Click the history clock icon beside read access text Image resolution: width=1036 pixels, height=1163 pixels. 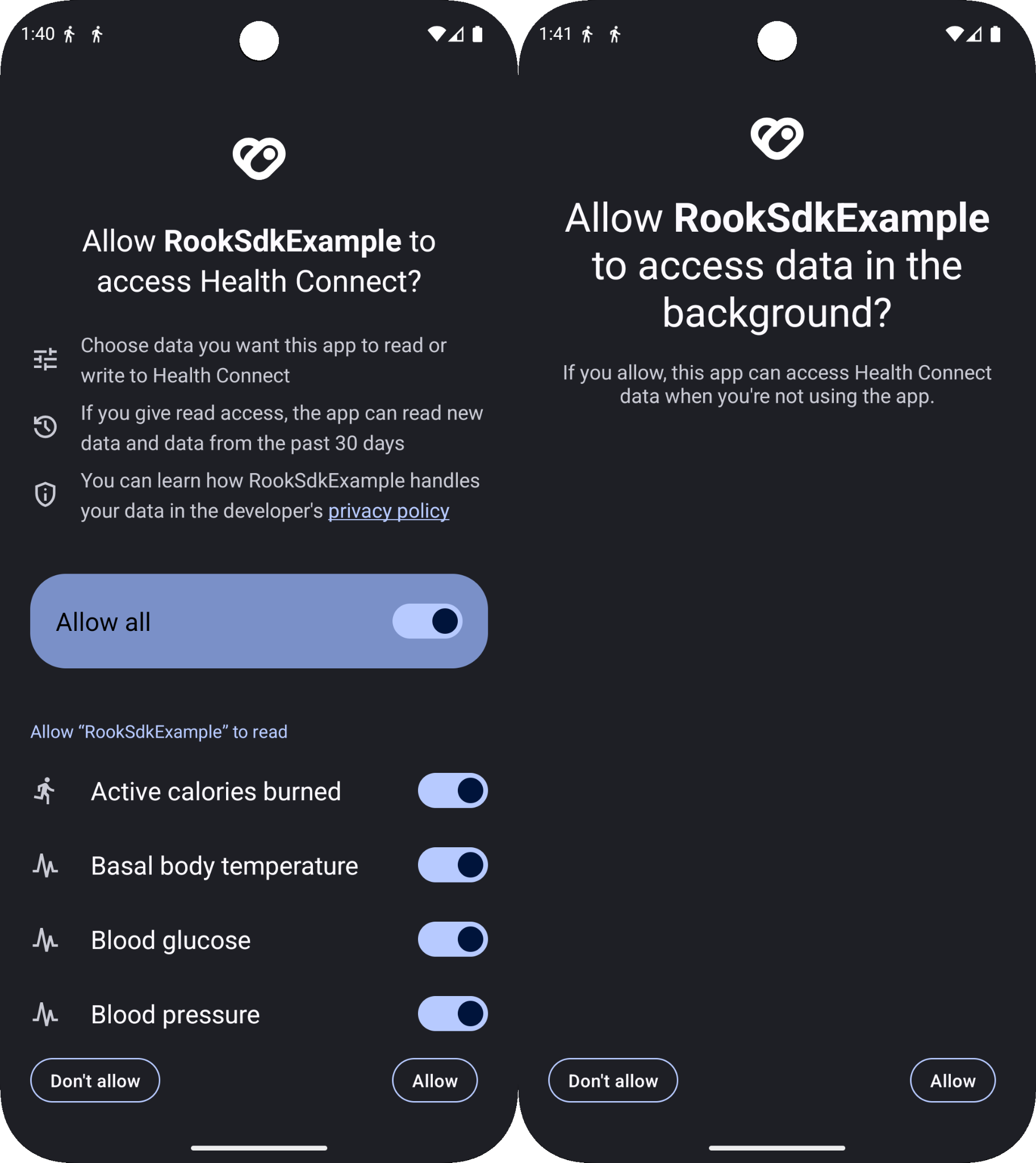tap(45, 426)
